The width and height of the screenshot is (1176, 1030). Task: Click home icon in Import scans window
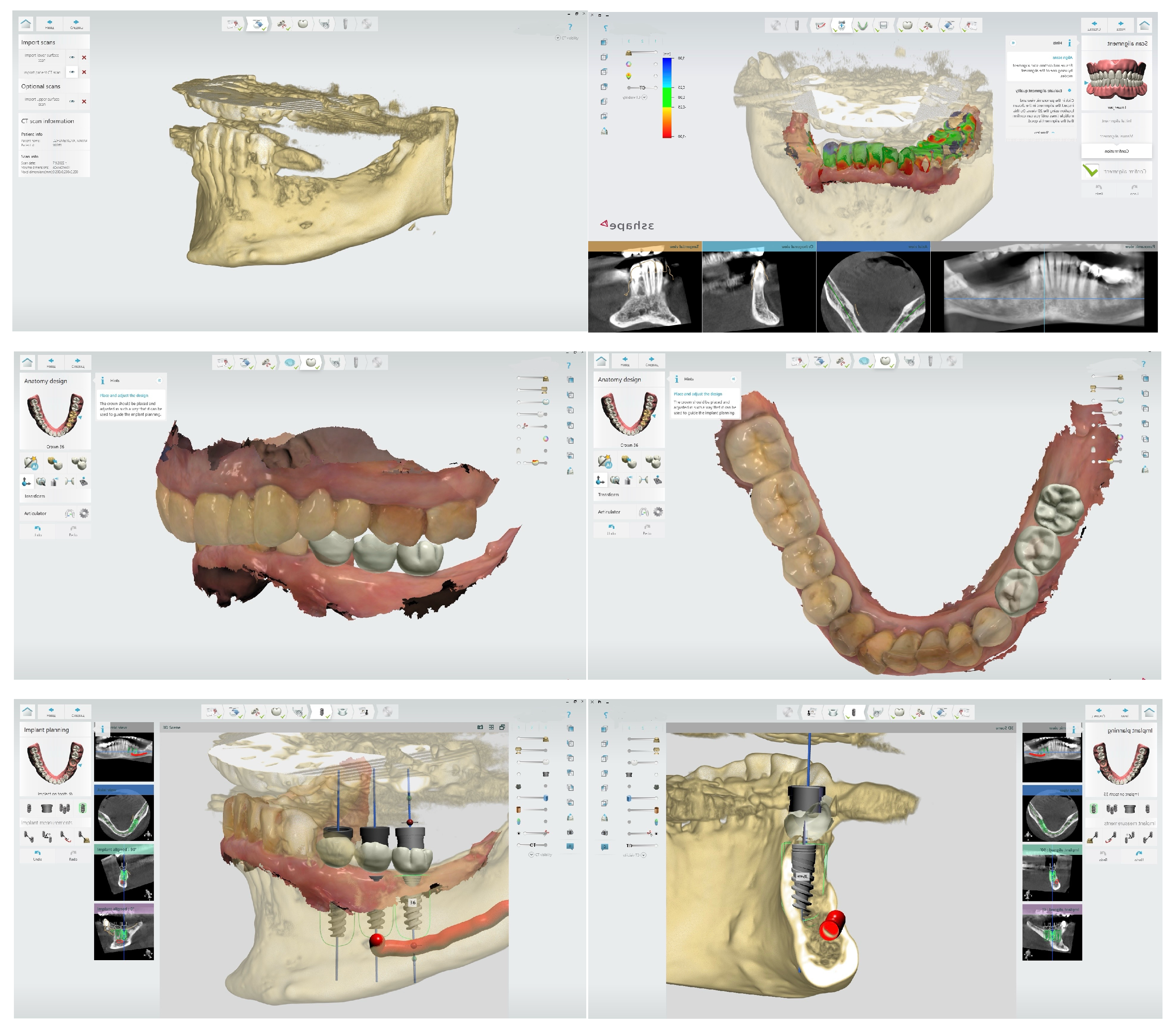tap(26, 24)
